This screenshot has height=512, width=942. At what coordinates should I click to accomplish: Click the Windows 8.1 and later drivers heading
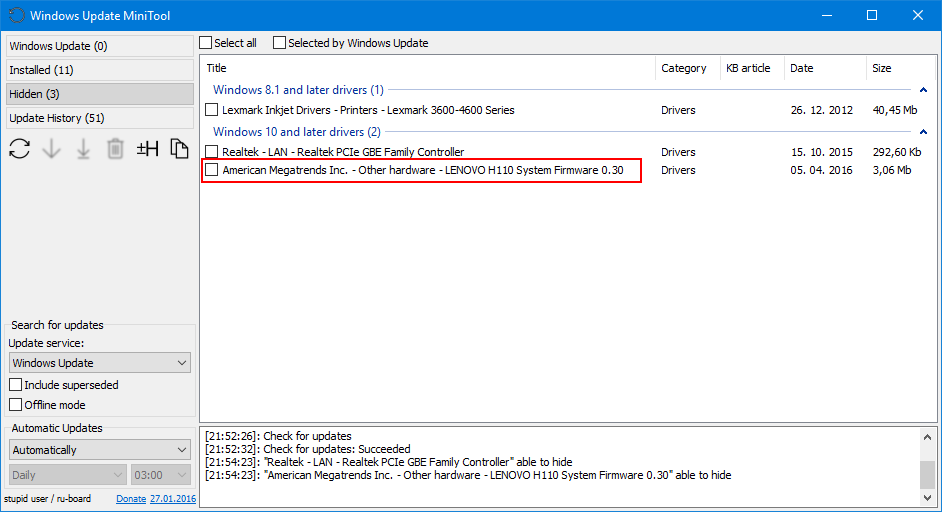[298, 90]
